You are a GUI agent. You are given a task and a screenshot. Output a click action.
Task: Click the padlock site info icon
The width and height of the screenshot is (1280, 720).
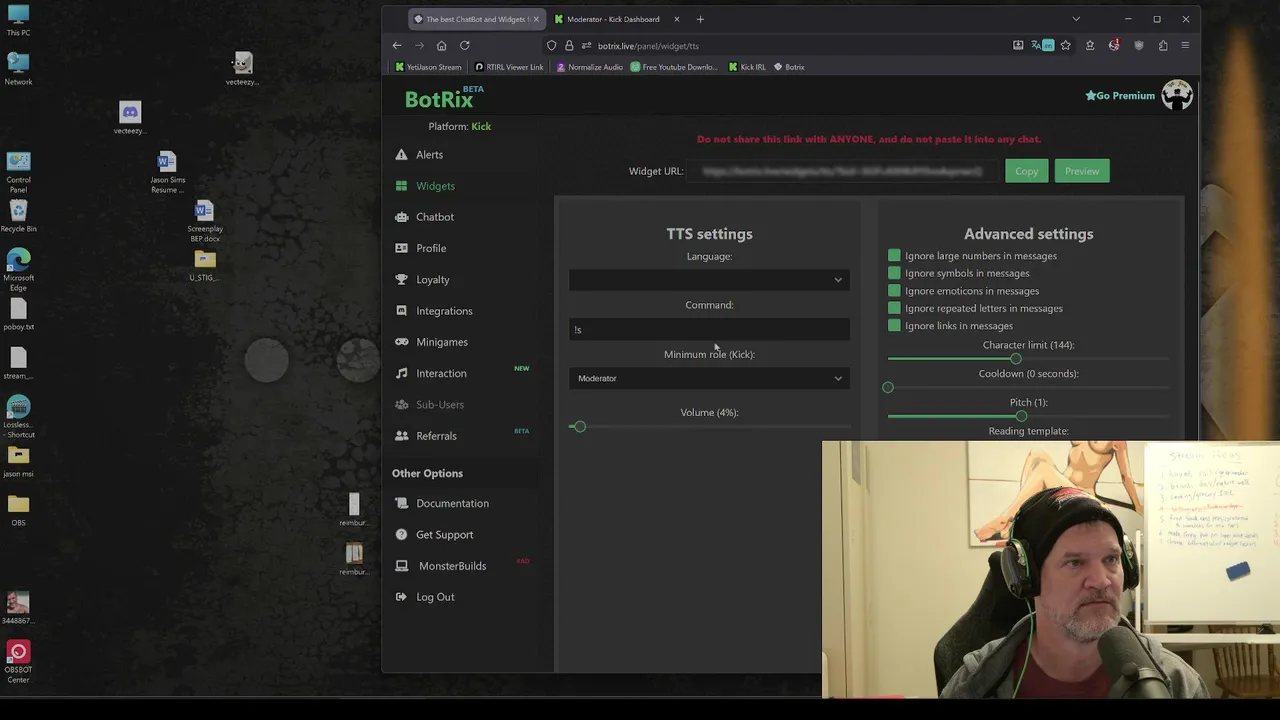(x=569, y=45)
